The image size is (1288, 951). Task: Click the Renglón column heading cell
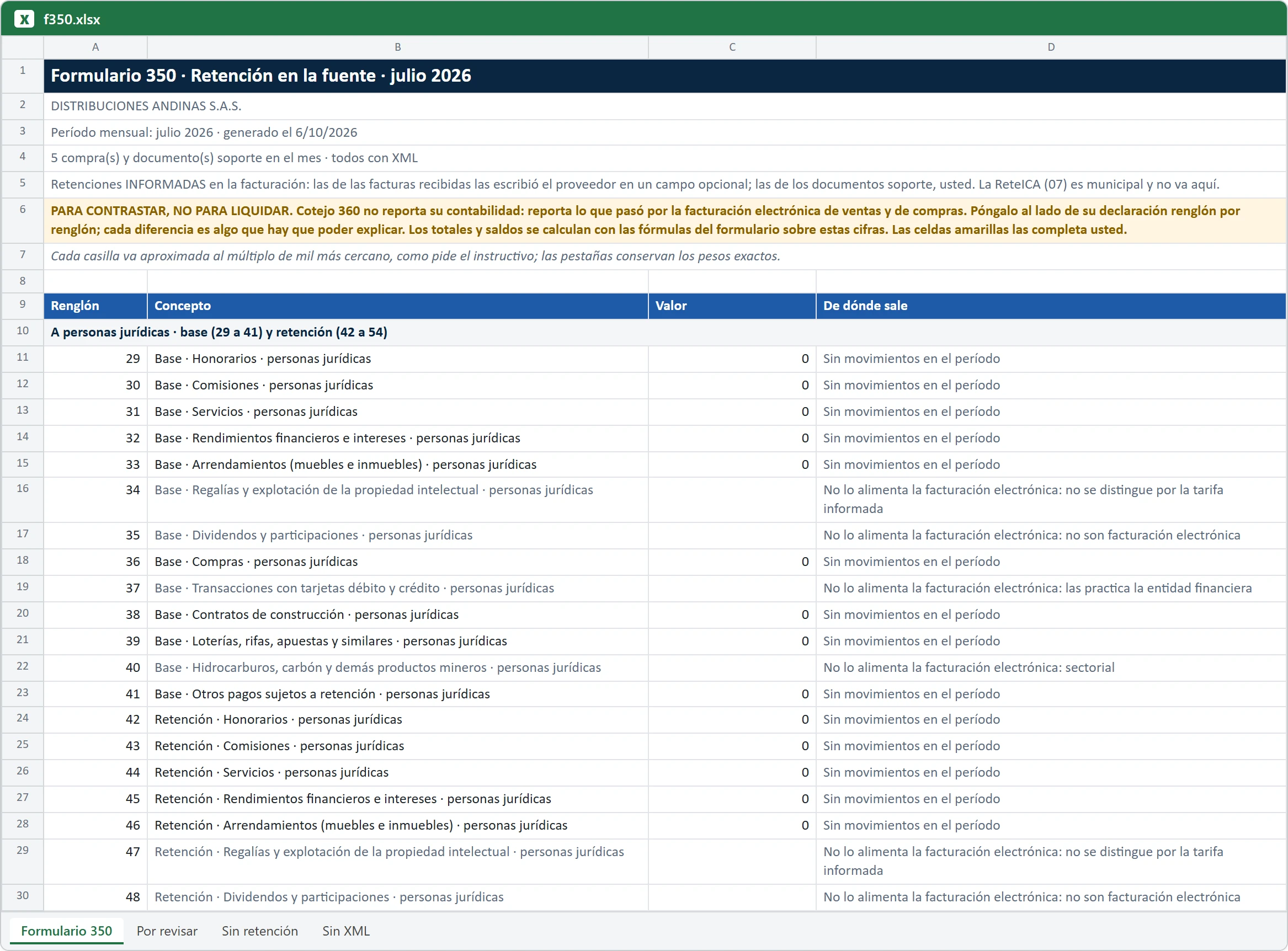pos(95,306)
